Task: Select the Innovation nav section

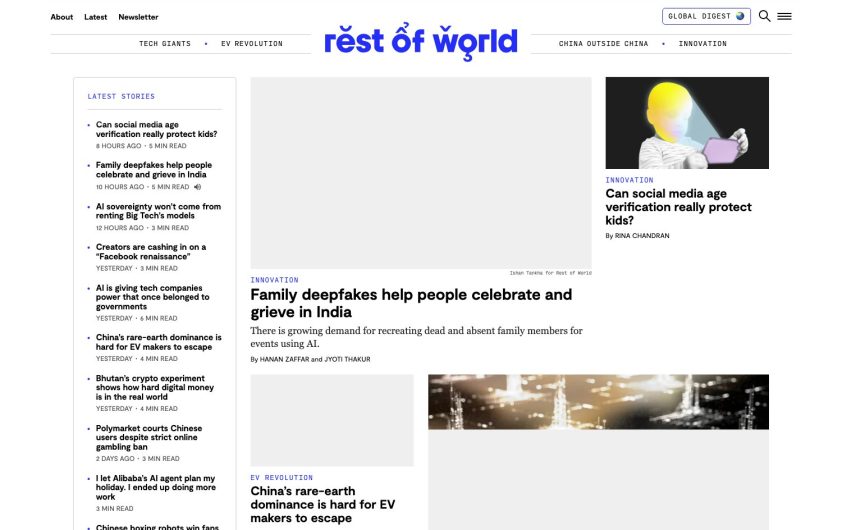Action: (x=702, y=43)
